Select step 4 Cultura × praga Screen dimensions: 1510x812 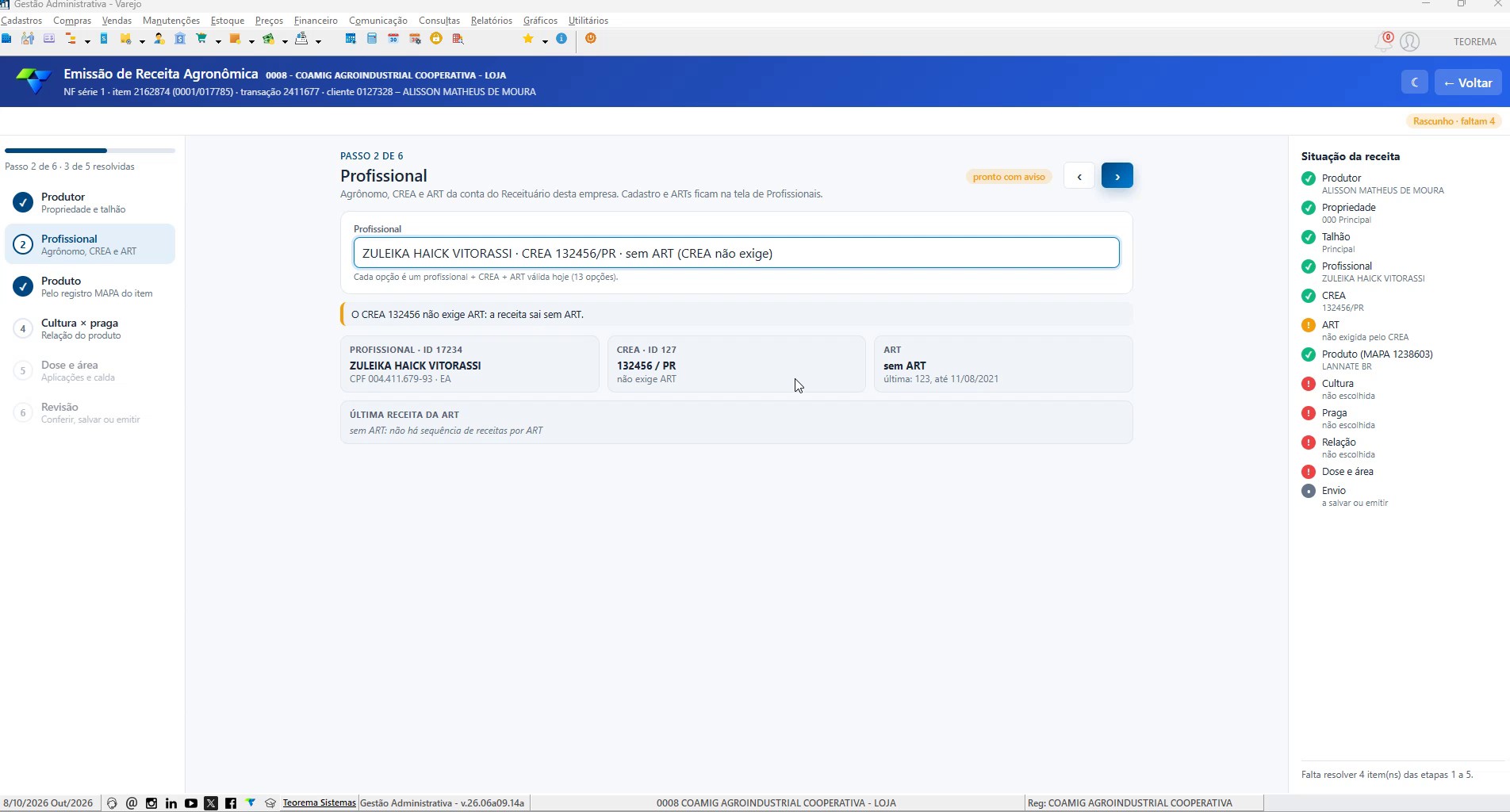90,328
